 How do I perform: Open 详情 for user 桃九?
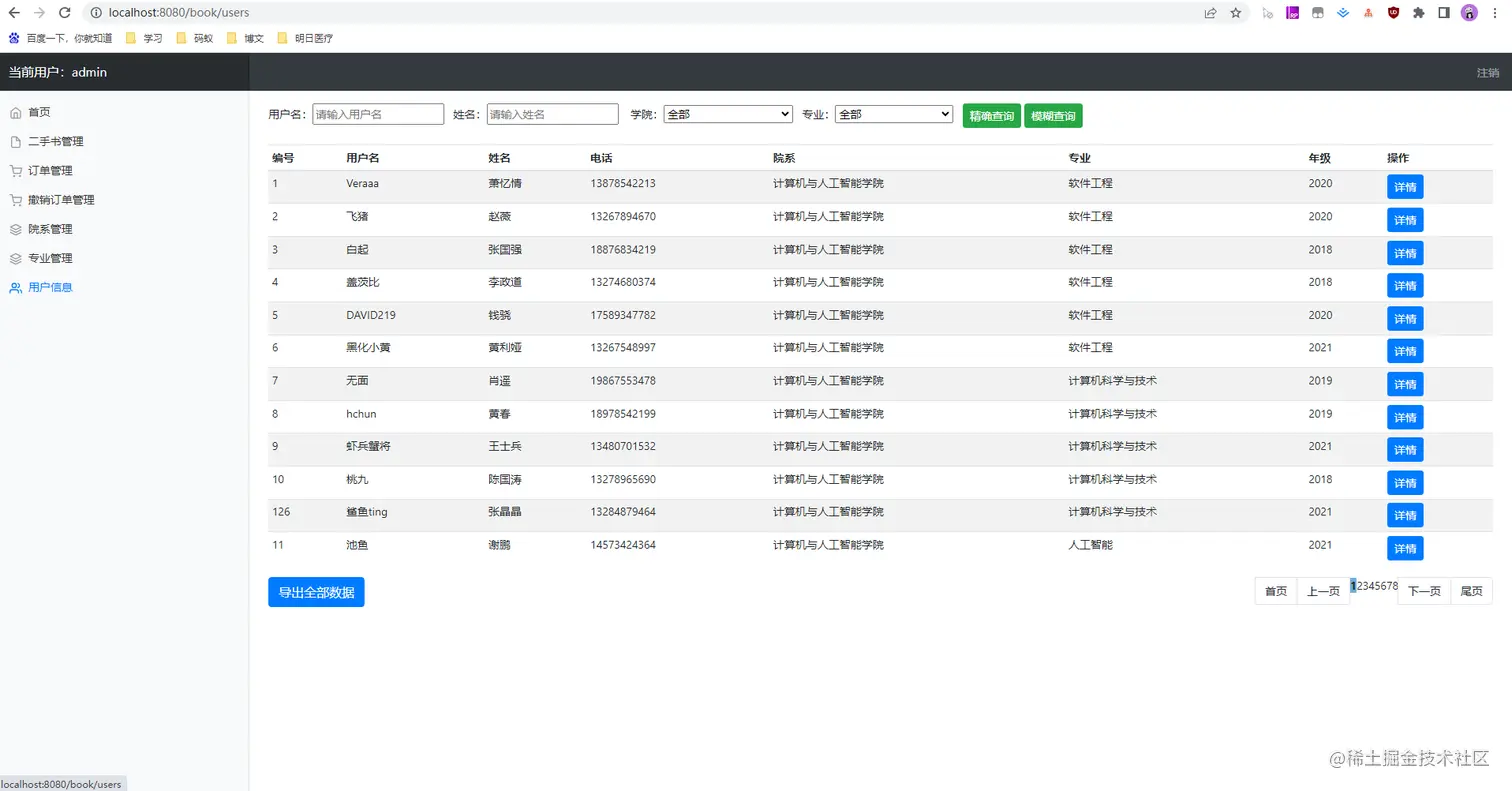click(x=1405, y=482)
